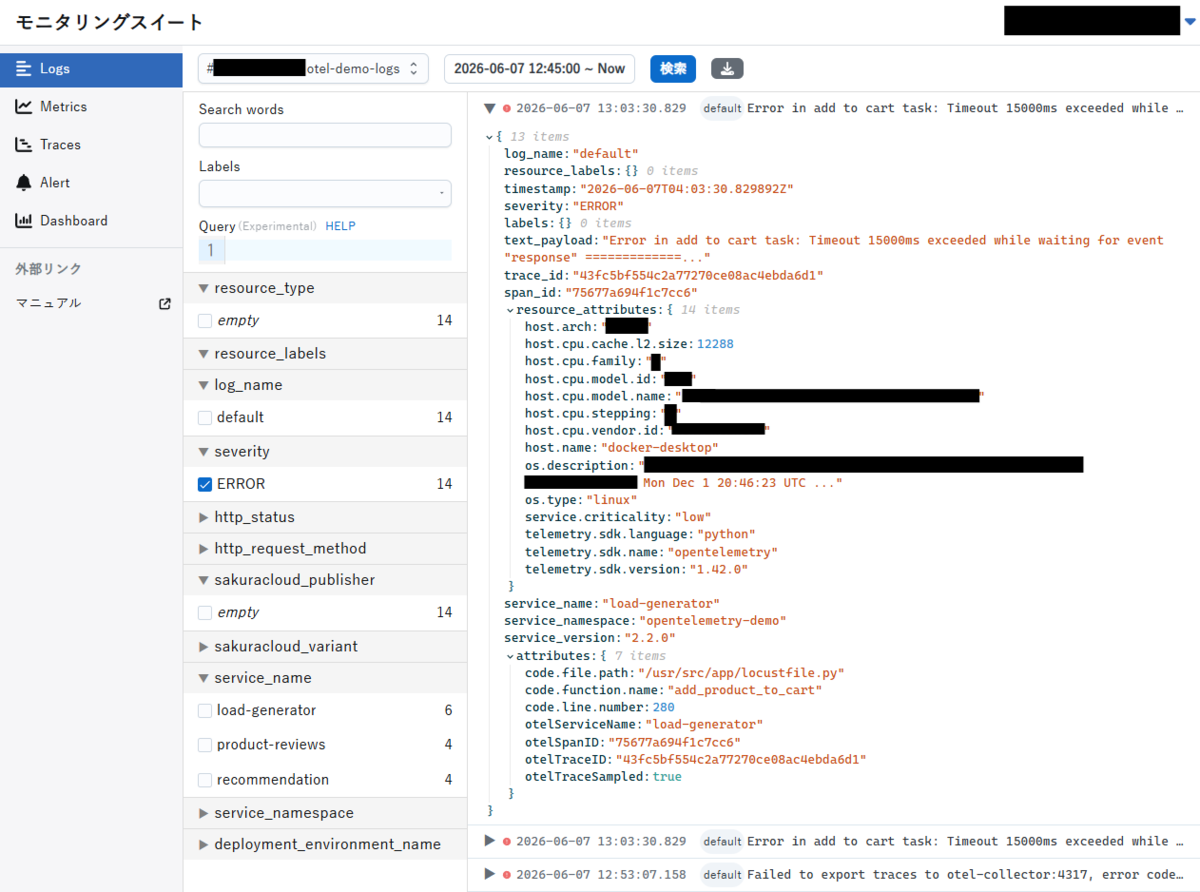
Task: Click the 検索 search button
Action: tap(673, 69)
